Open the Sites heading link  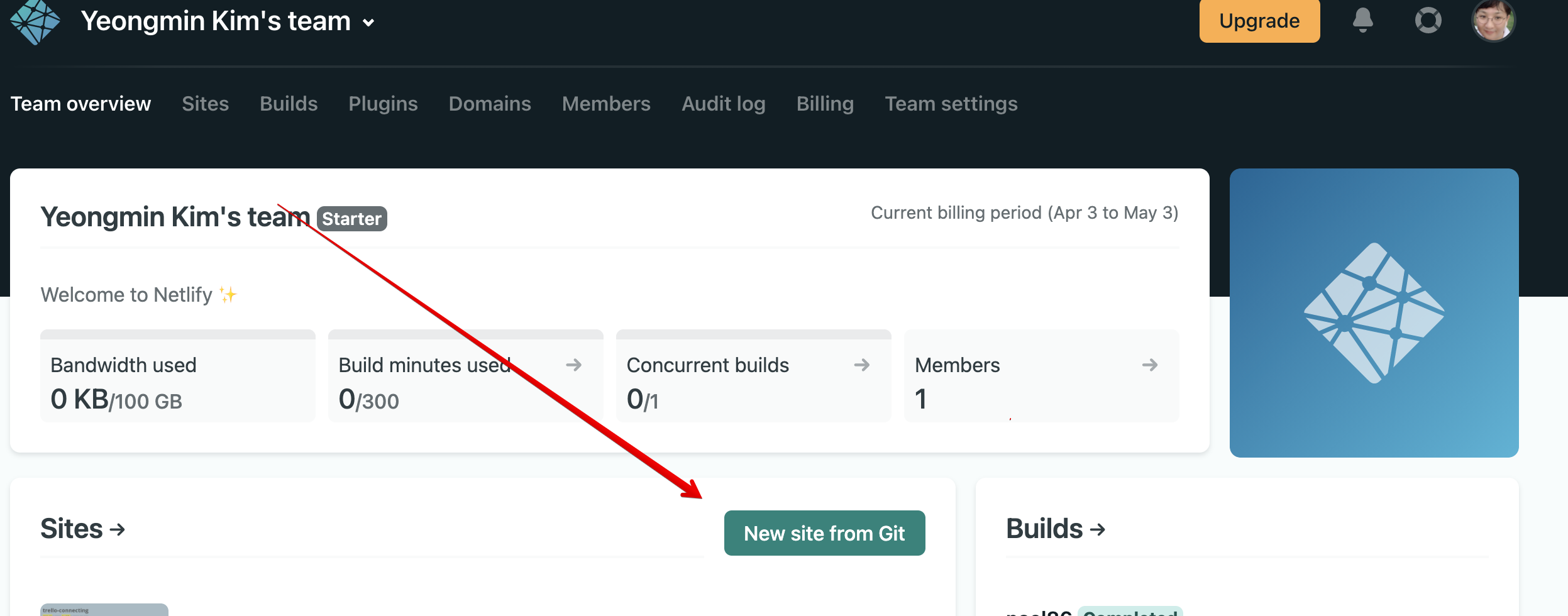[x=83, y=529]
